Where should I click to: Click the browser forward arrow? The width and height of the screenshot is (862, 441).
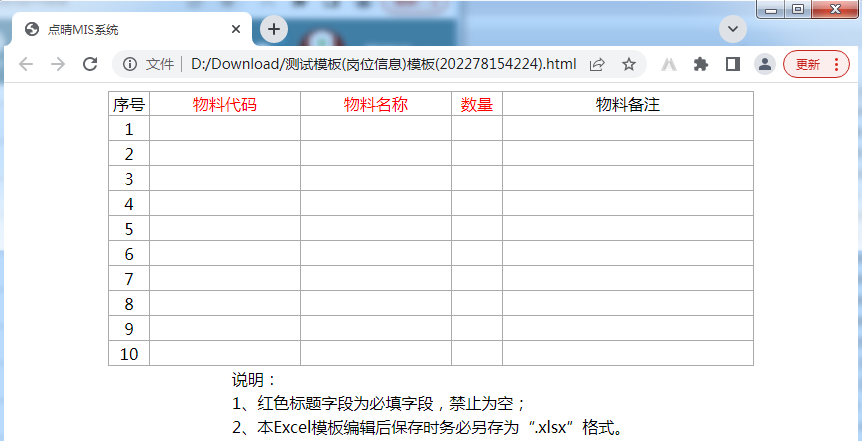click(x=58, y=64)
